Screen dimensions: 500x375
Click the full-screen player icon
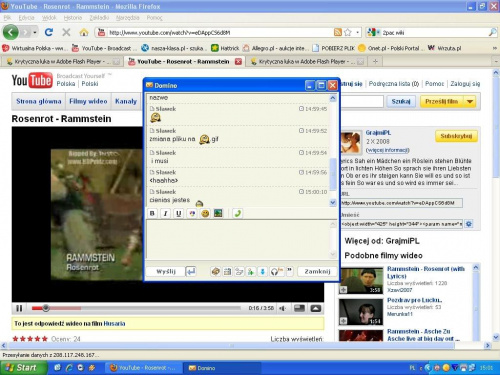[x=316, y=308]
